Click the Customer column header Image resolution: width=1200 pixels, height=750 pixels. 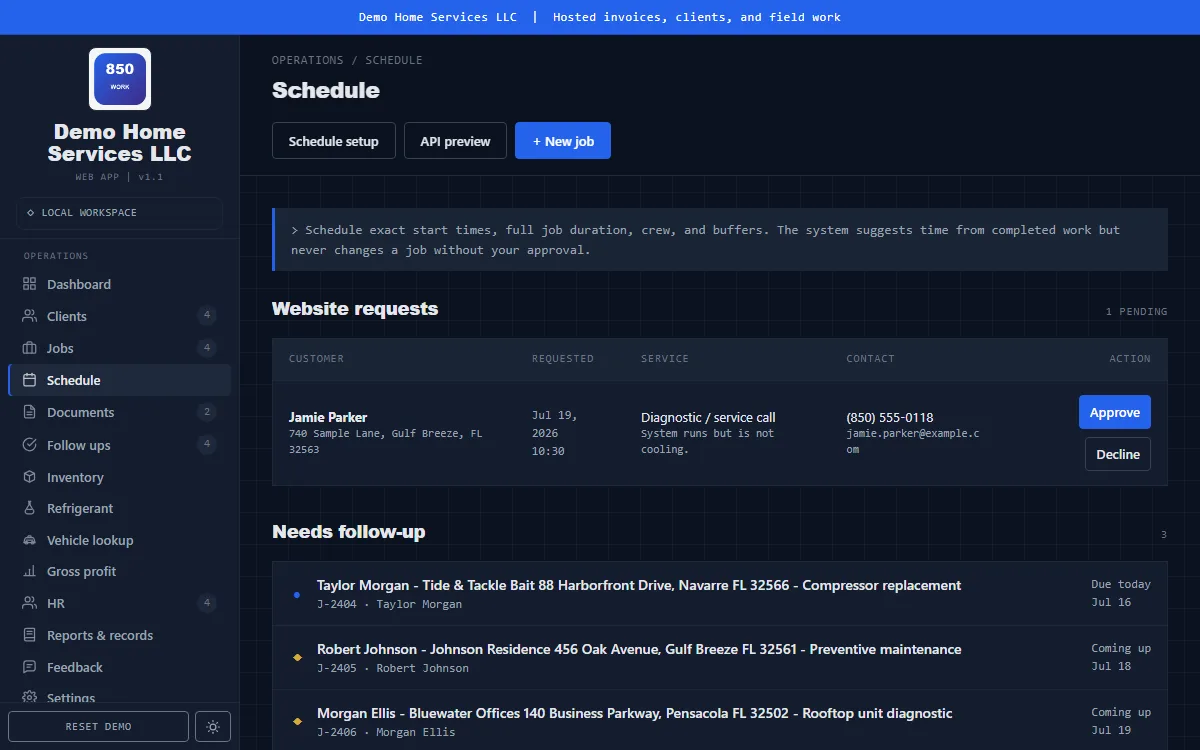[x=316, y=358]
